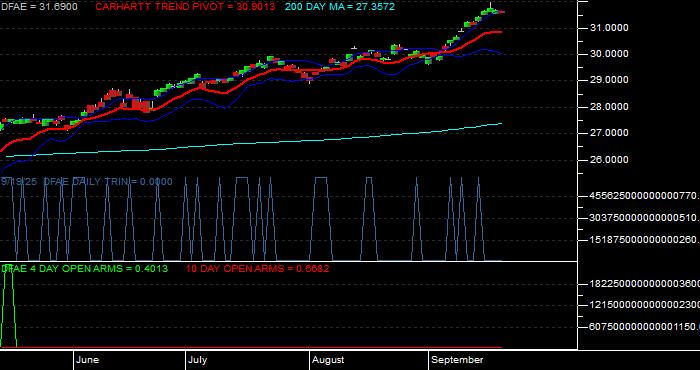Click the 12150000000000230 axis value
Image resolution: width=700 pixels, height=370 pixels.
(644, 305)
